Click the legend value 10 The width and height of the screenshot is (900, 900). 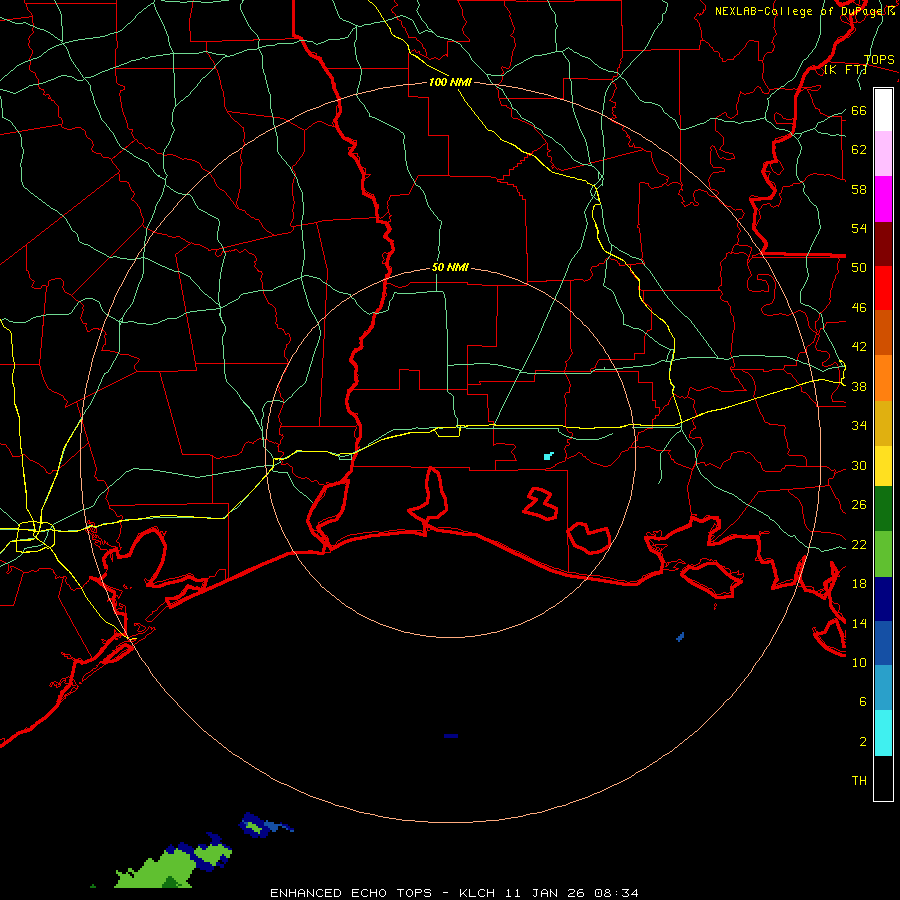[x=859, y=663]
